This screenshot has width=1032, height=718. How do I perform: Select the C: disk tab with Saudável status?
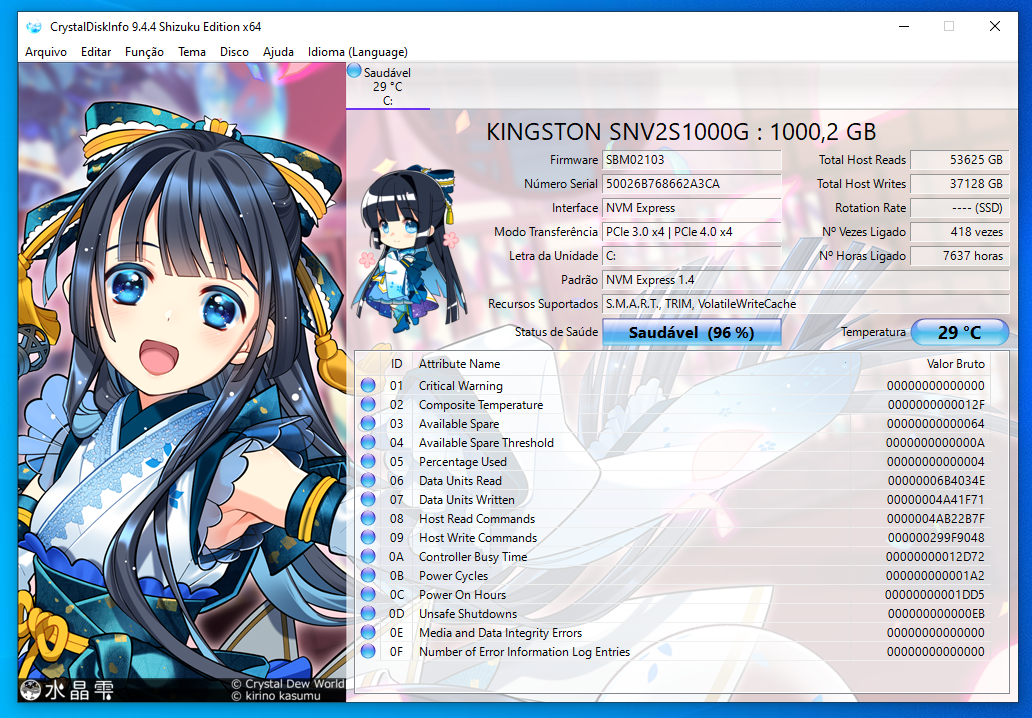388,86
